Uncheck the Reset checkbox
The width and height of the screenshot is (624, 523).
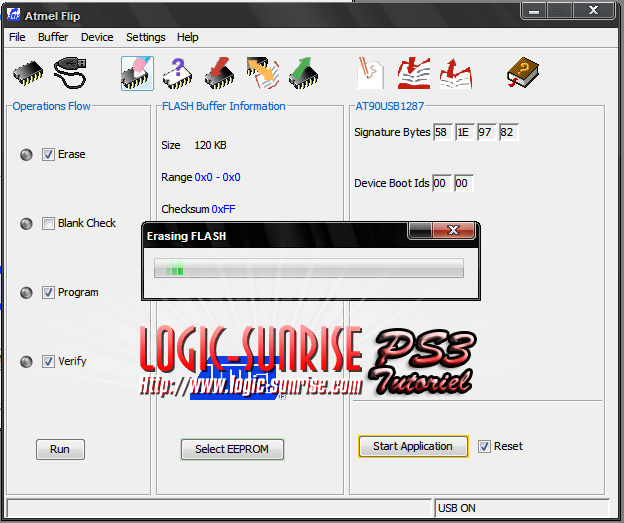pyautogui.click(x=484, y=447)
